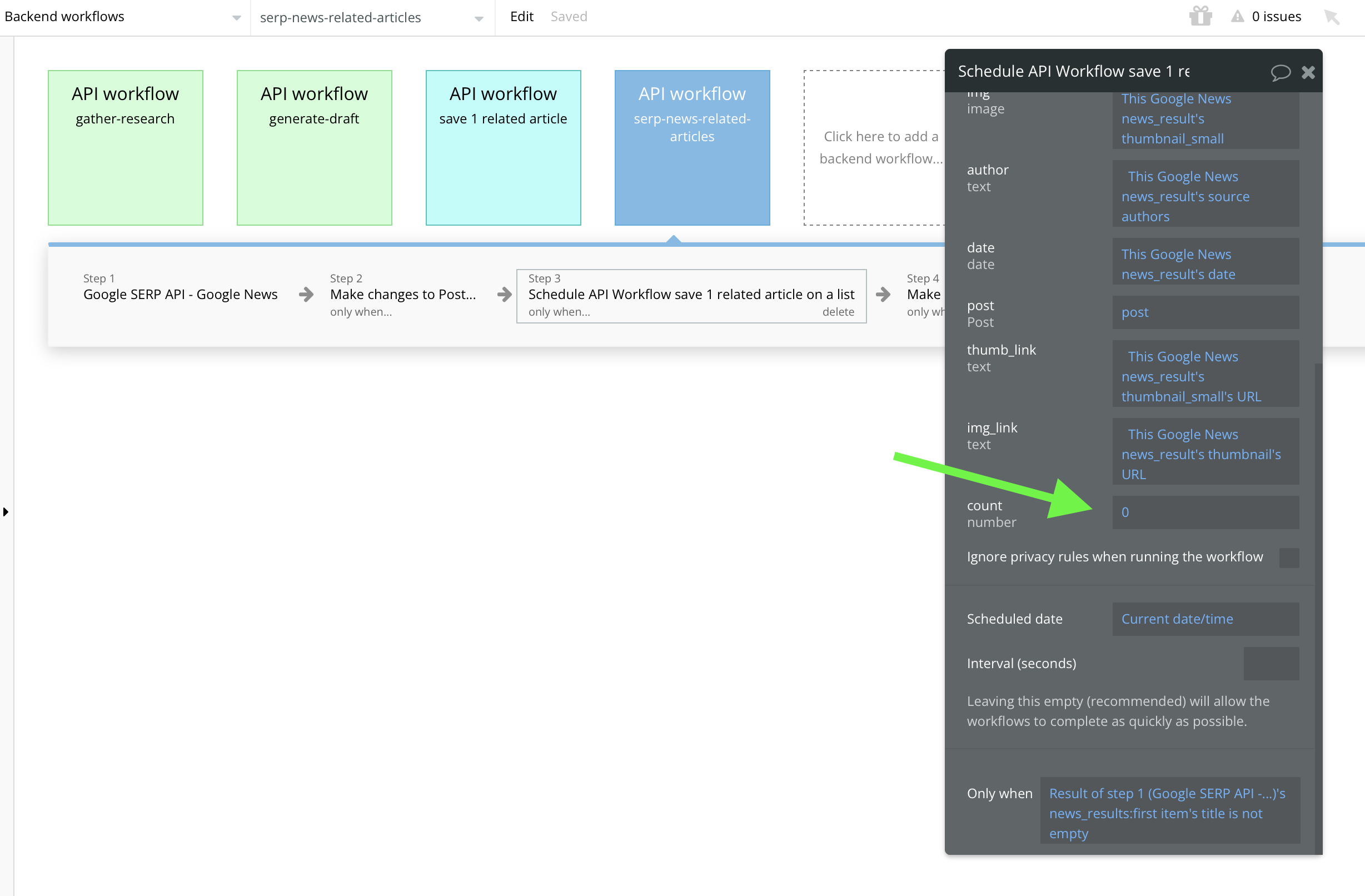The height and width of the screenshot is (896, 1365).
Task: Select the generate-draft API workflow
Action: [x=314, y=148]
